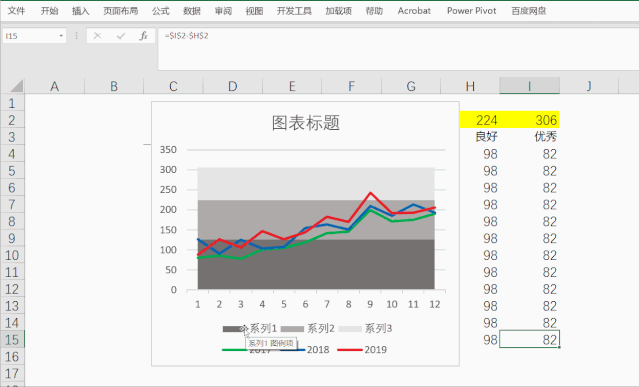Click vertical axis label 350
Viewport: 639px width, 387px height.
pyautogui.click(x=168, y=150)
